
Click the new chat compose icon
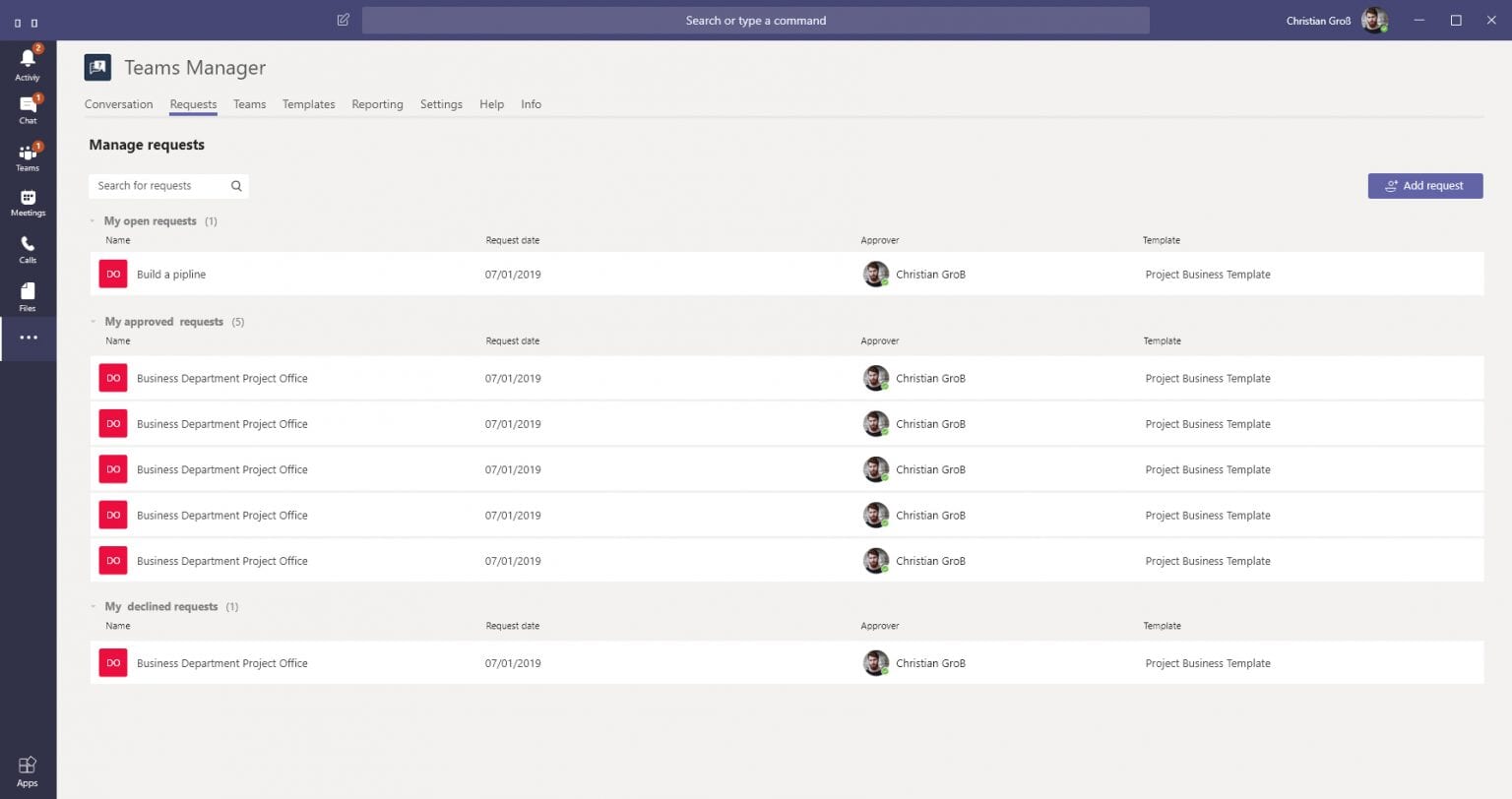[x=343, y=20]
